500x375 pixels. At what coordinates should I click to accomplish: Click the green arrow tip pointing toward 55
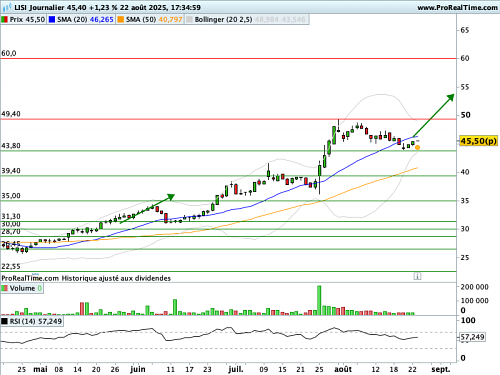tap(451, 97)
